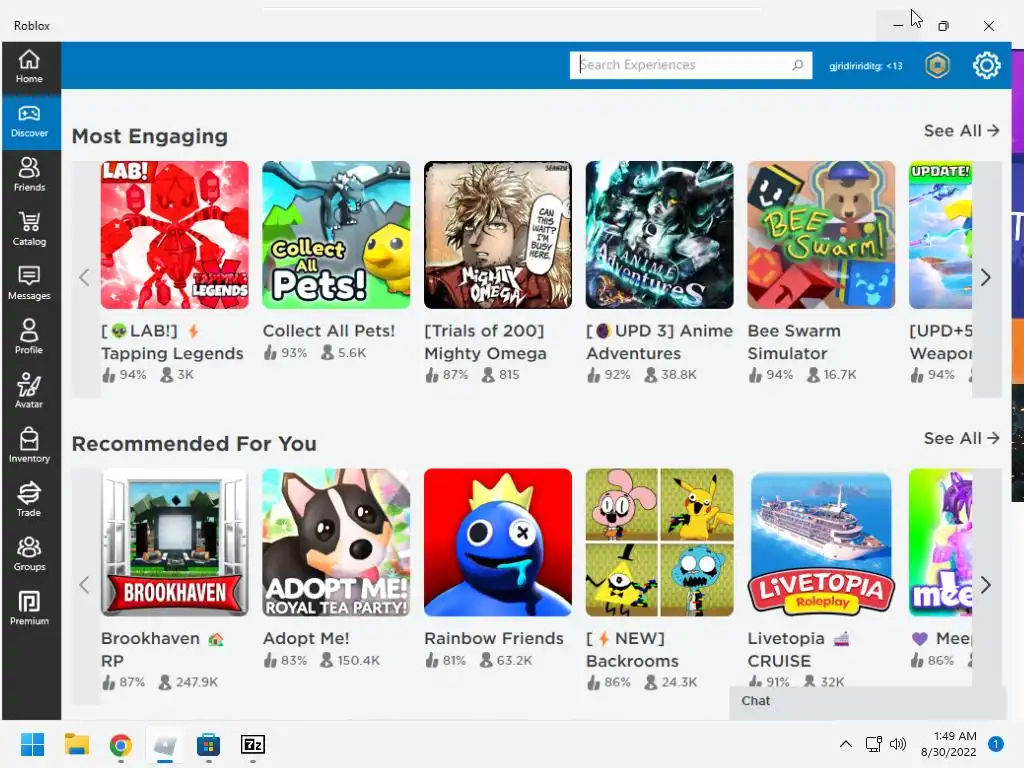The width and height of the screenshot is (1024, 768).
Task: Open the Catalog shopping cart icon
Action: 29,229
